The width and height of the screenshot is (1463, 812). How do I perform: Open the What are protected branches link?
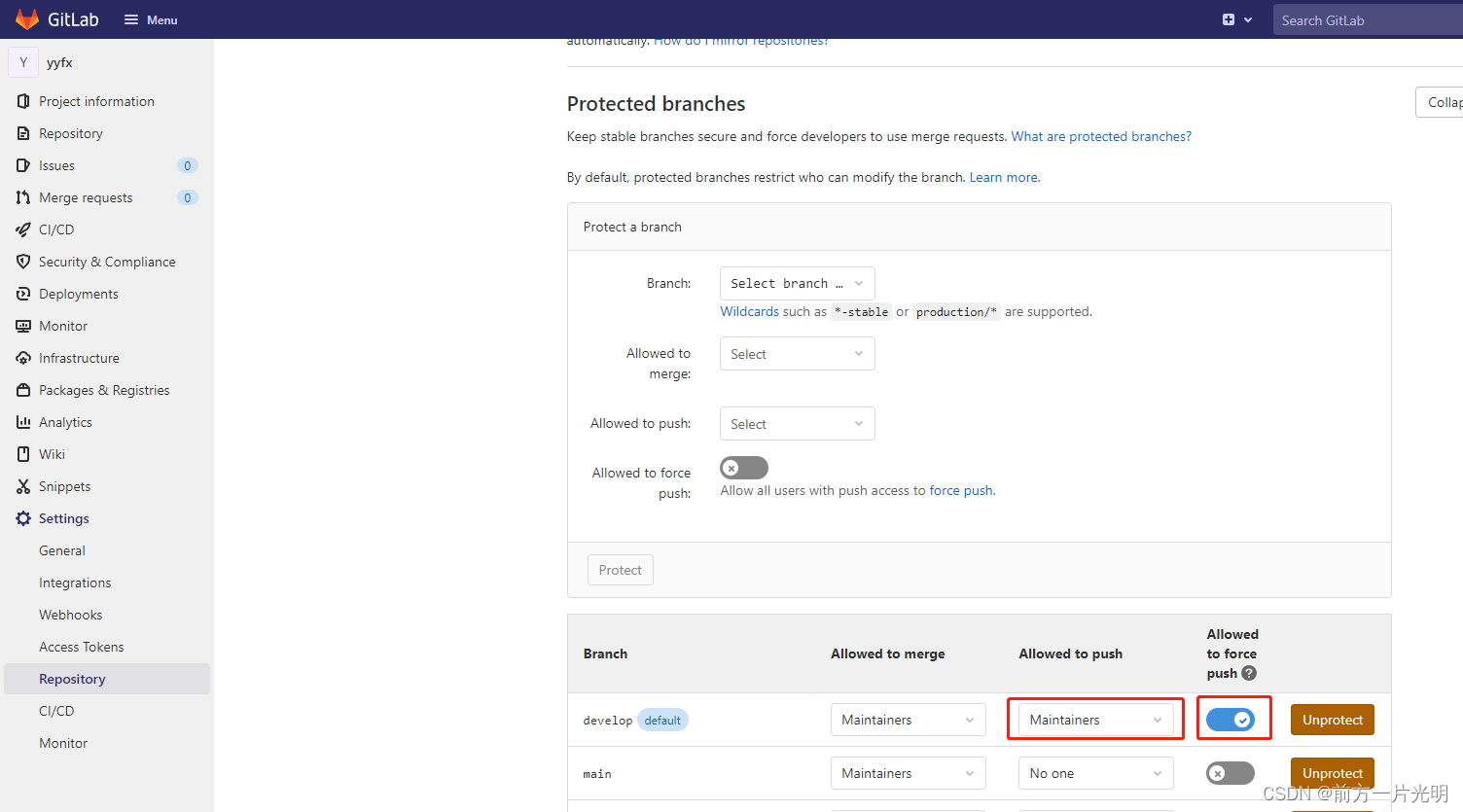click(1100, 136)
